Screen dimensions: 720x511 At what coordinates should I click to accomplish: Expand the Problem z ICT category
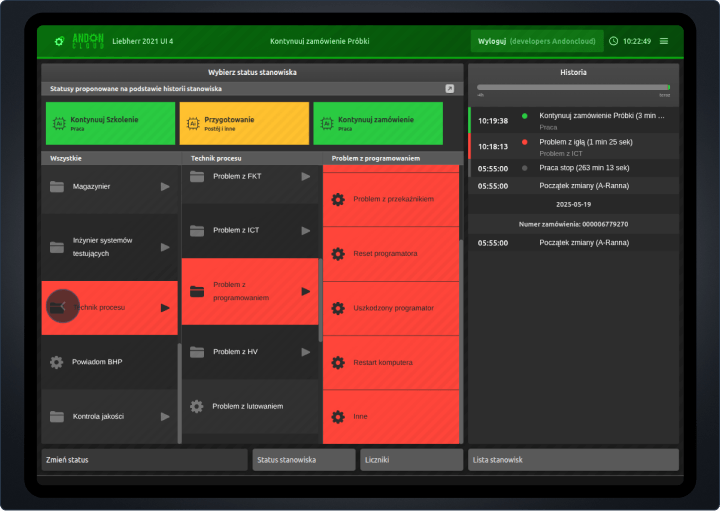250,231
